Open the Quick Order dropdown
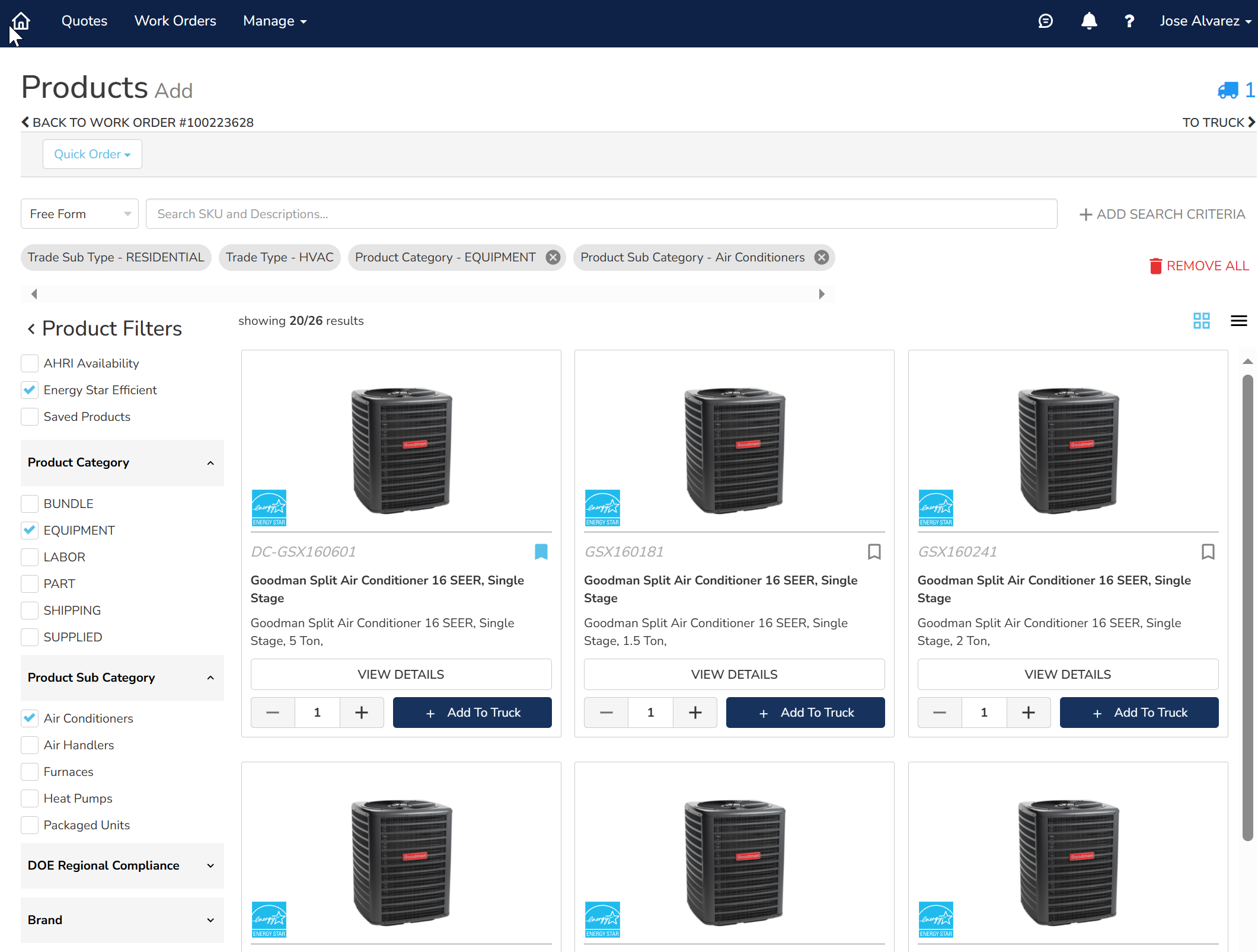The width and height of the screenshot is (1258, 952). 92,154
